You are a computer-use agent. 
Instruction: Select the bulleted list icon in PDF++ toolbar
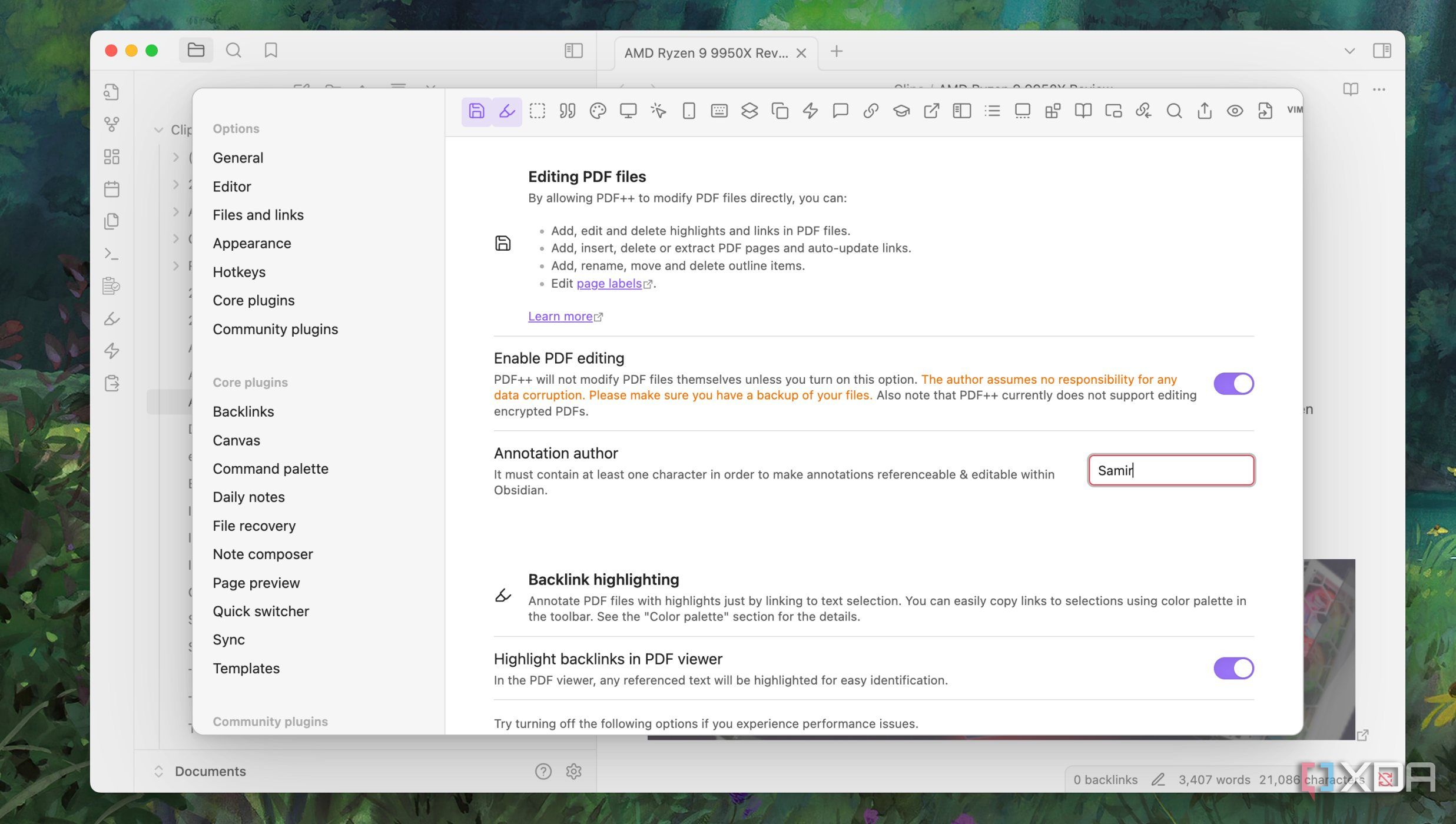[x=992, y=111]
